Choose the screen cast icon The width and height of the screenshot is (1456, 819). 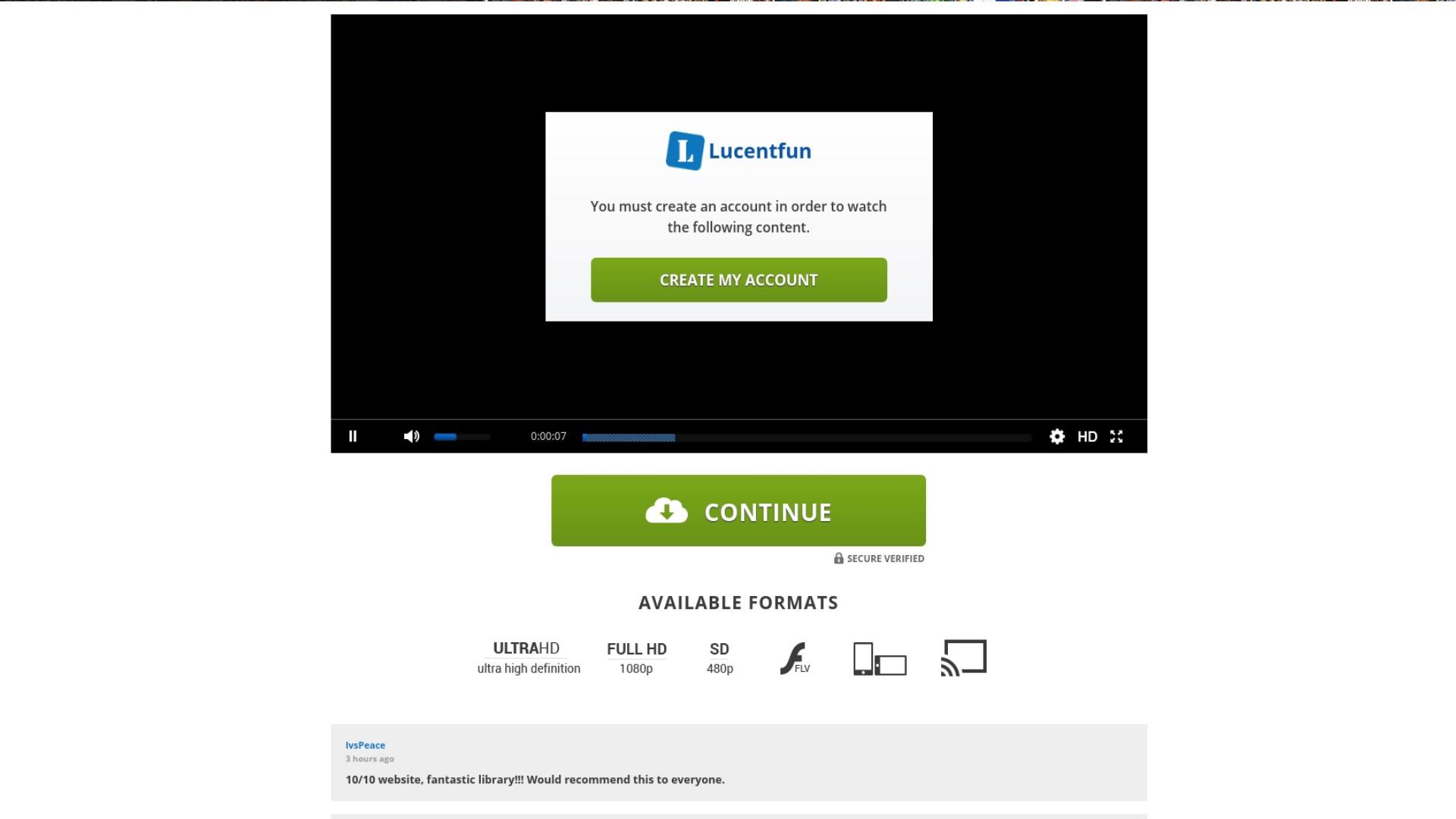point(964,657)
